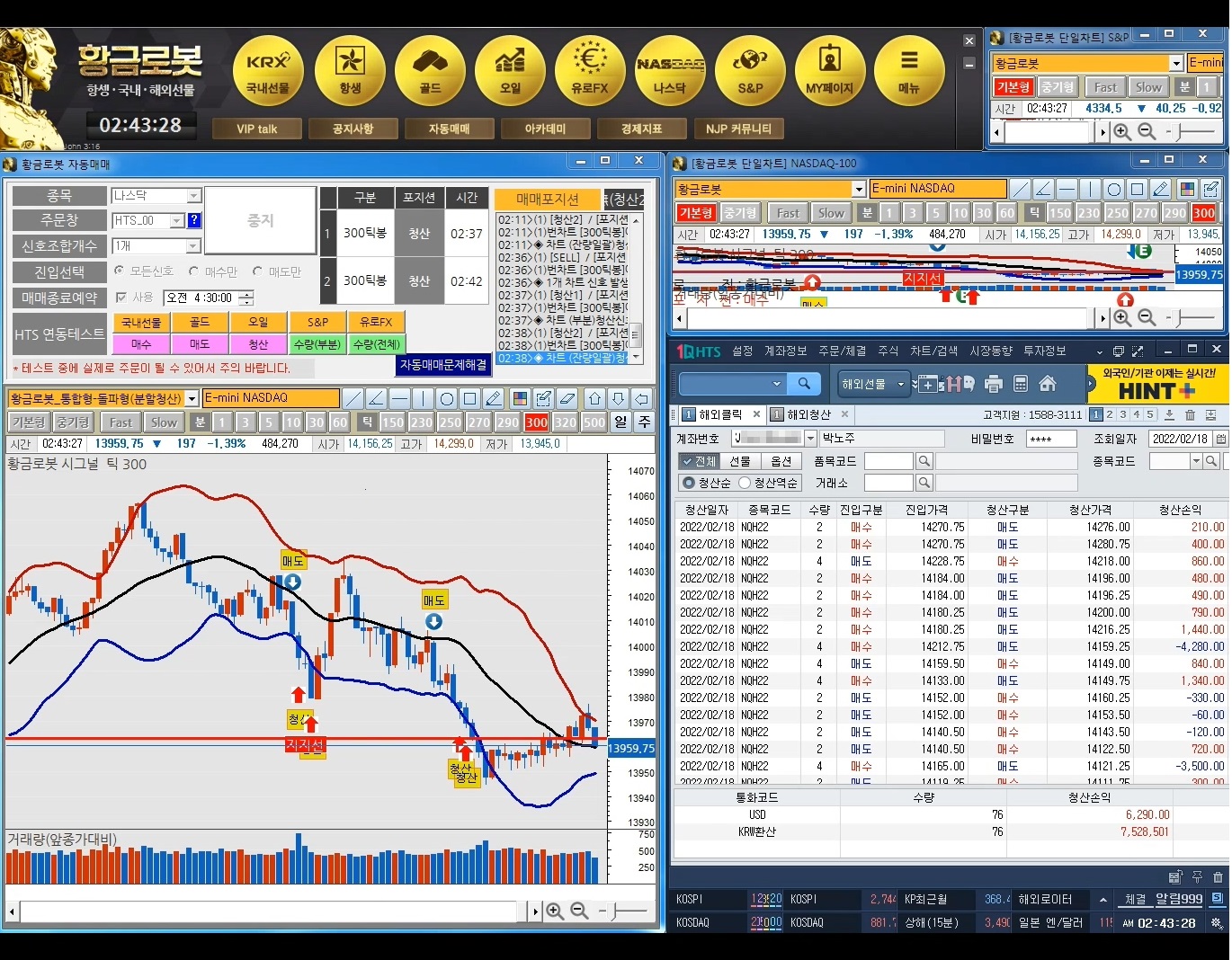Select 모든신호 radio button
The height and width of the screenshot is (960, 1232).
coord(119,271)
